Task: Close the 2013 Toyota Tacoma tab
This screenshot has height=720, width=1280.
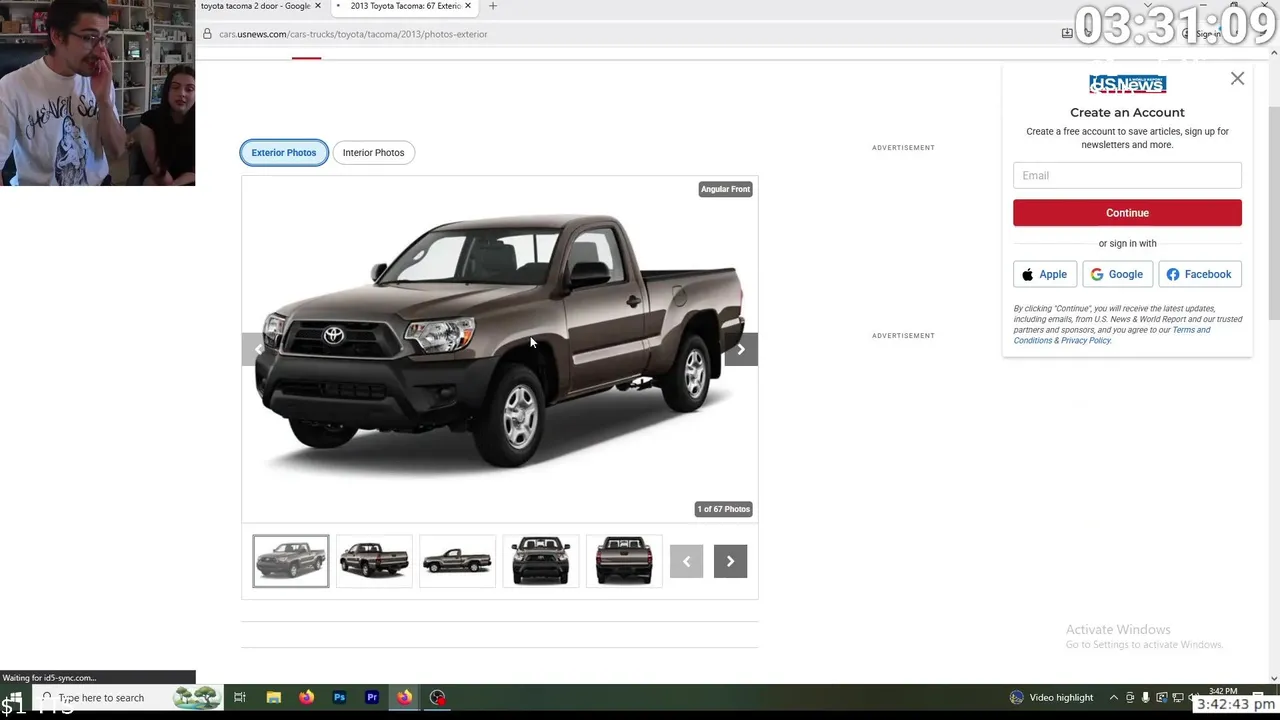Action: [468, 6]
